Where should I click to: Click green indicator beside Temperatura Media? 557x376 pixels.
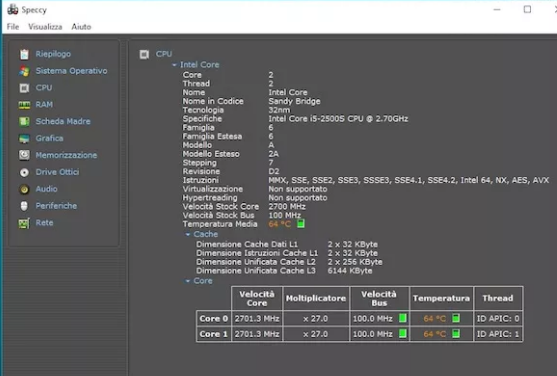[x=301, y=224]
